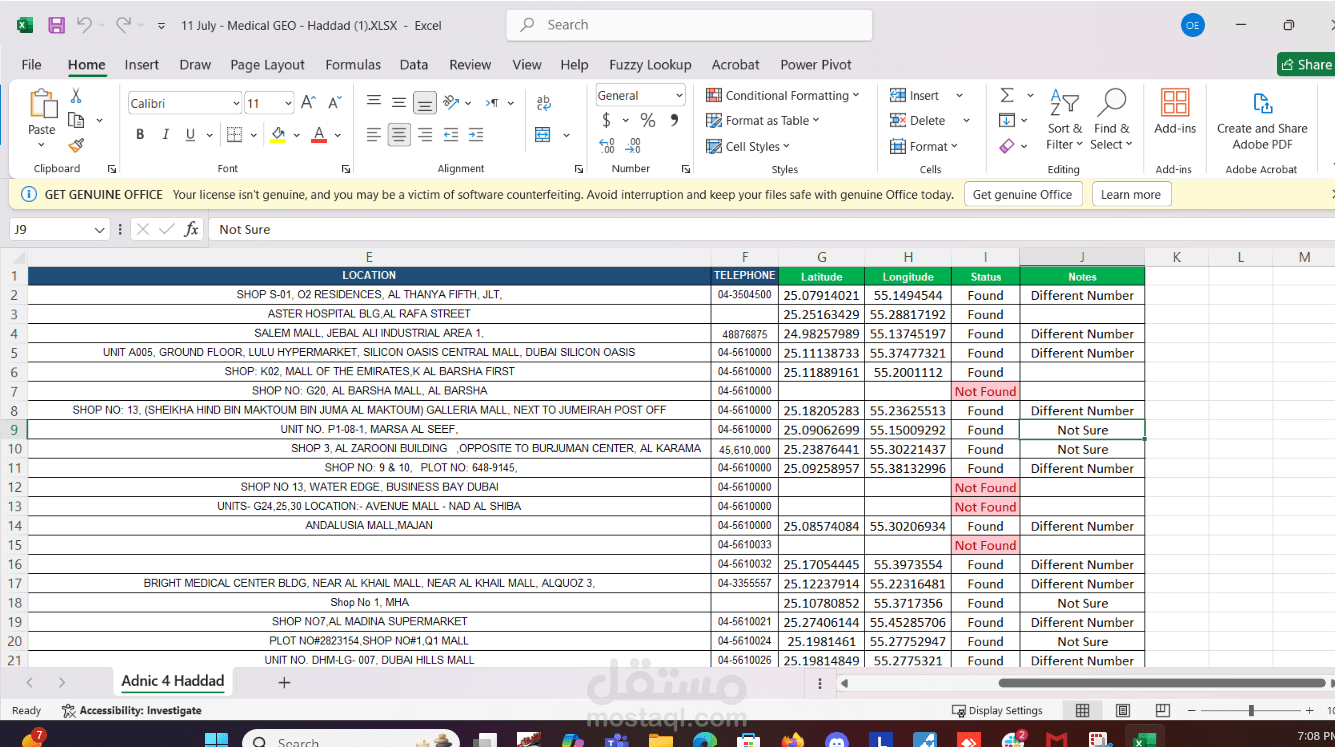Expand the Format as Table menu
The width and height of the screenshot is (1335, 747).
(x=762, y=120)
